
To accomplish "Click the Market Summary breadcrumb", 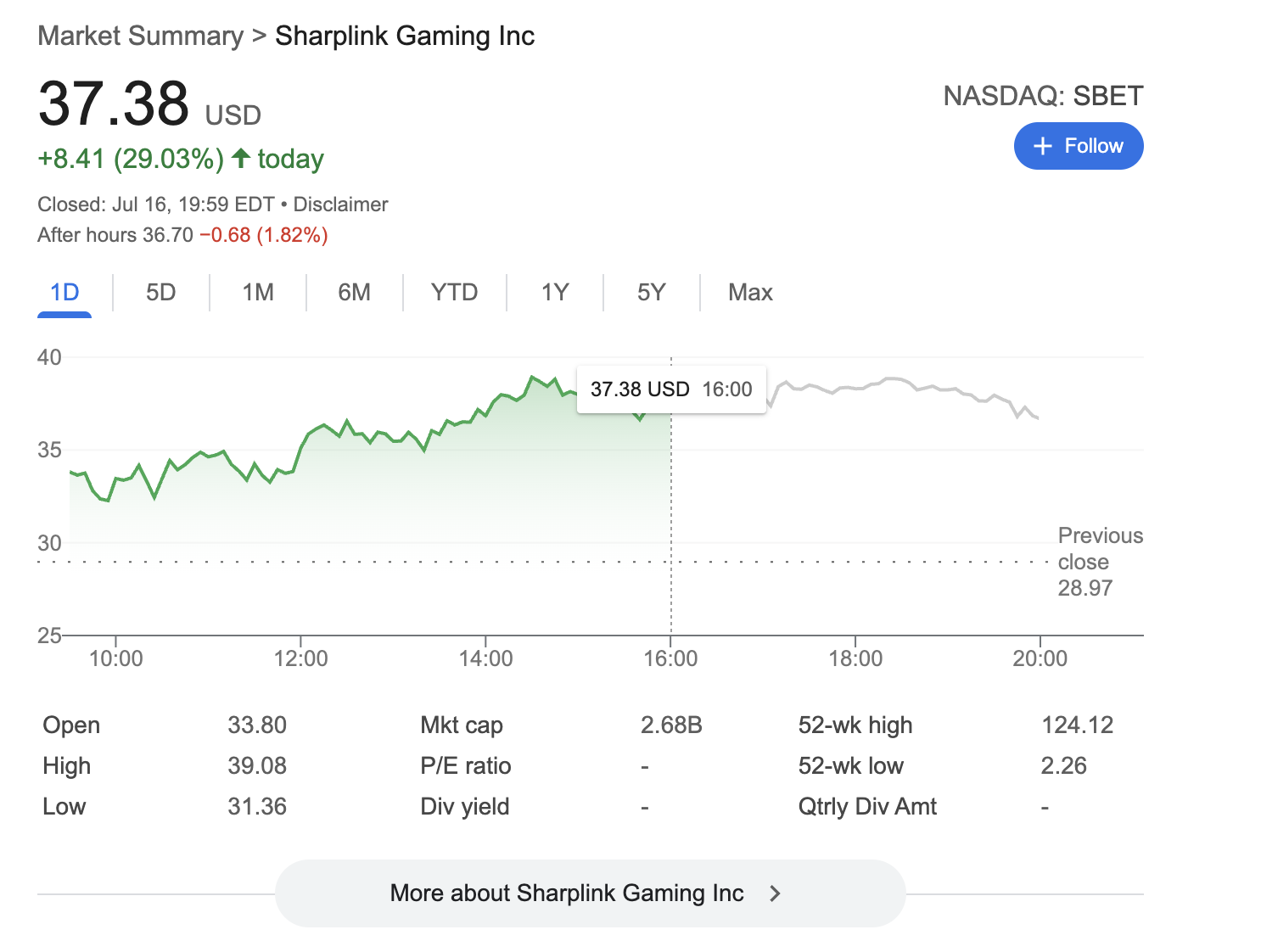I will (x=140, y=36).
